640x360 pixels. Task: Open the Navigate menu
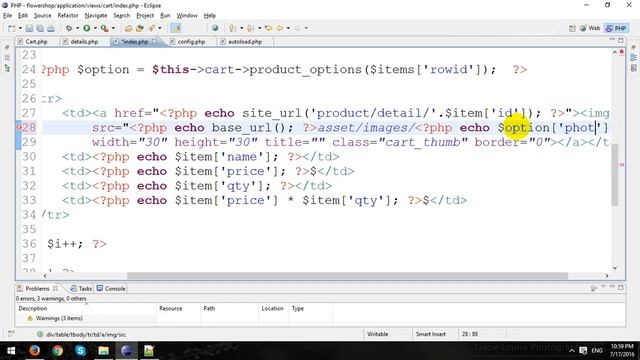coord(96,16)
